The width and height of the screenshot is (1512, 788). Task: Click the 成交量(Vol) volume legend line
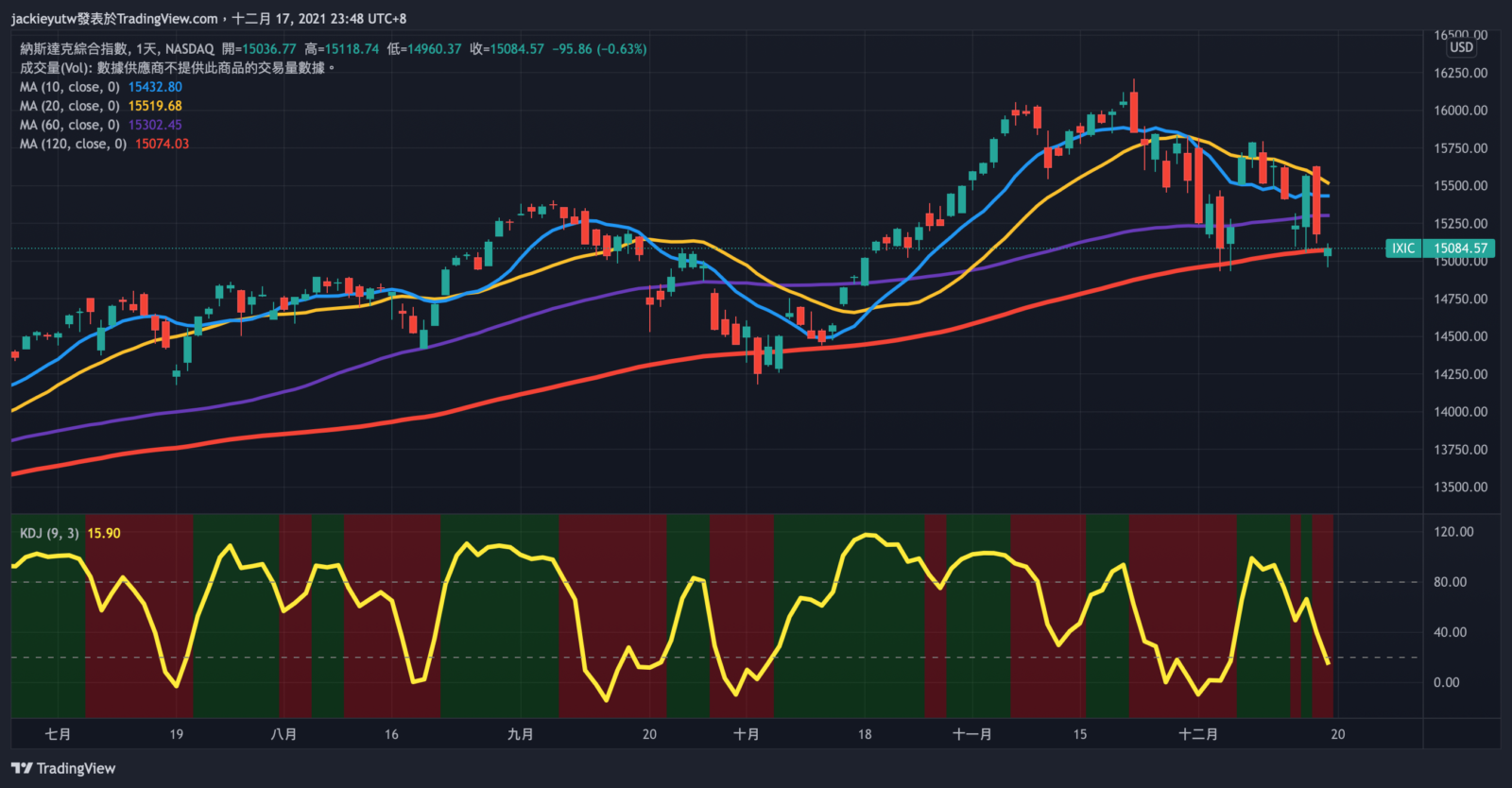point(177,68)
